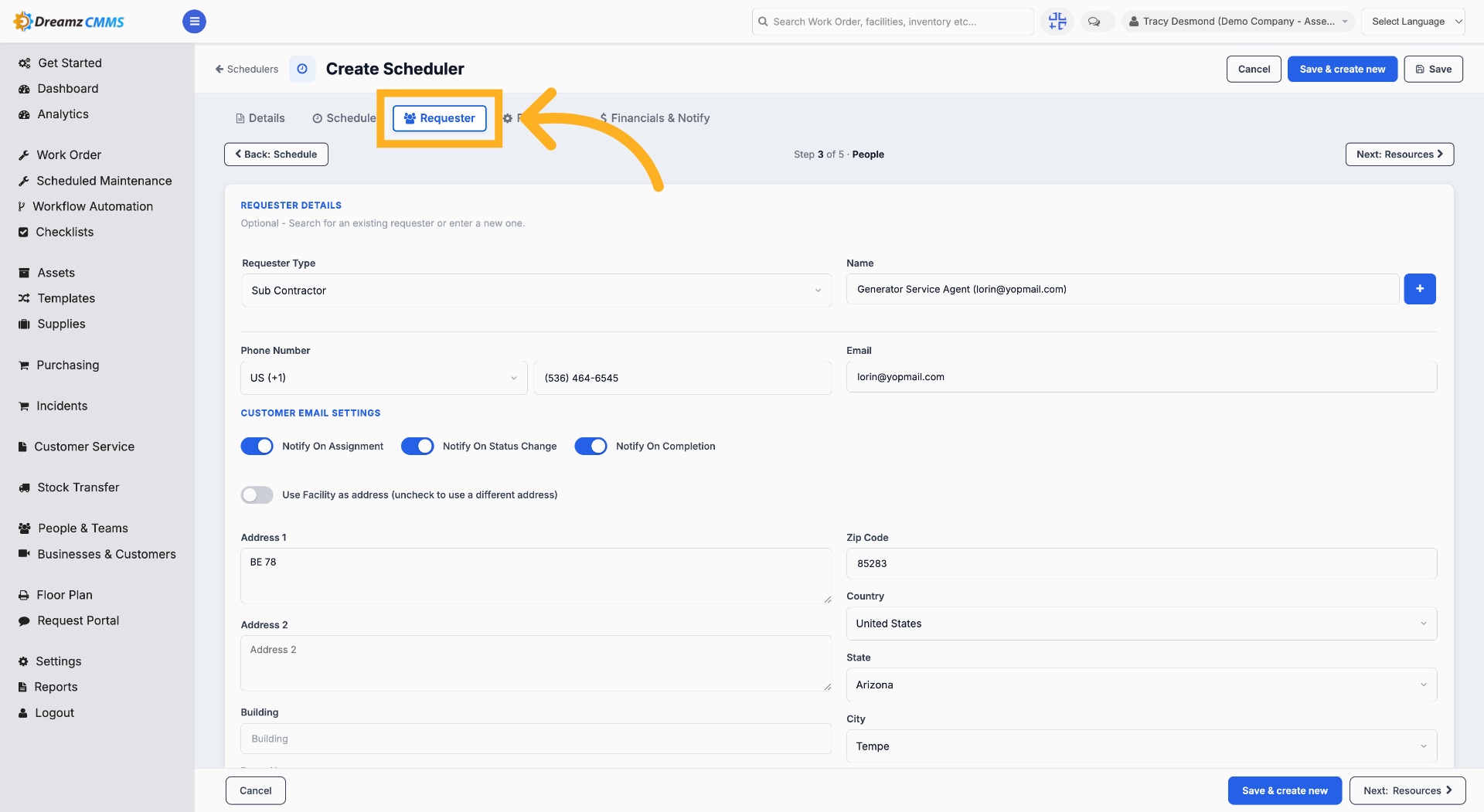Click the bottom Cancel button

[x=256, y=790]
